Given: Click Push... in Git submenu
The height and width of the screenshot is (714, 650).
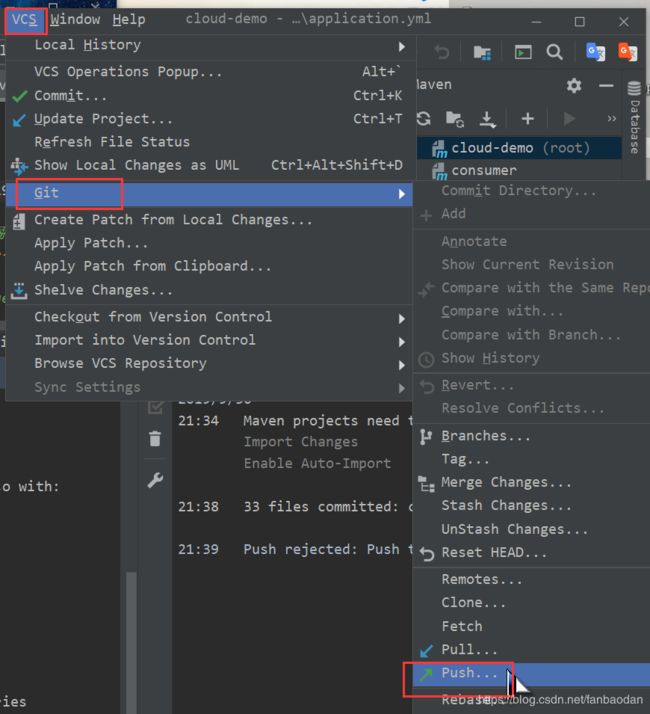Looking at the screenshot, I should 531,674.
